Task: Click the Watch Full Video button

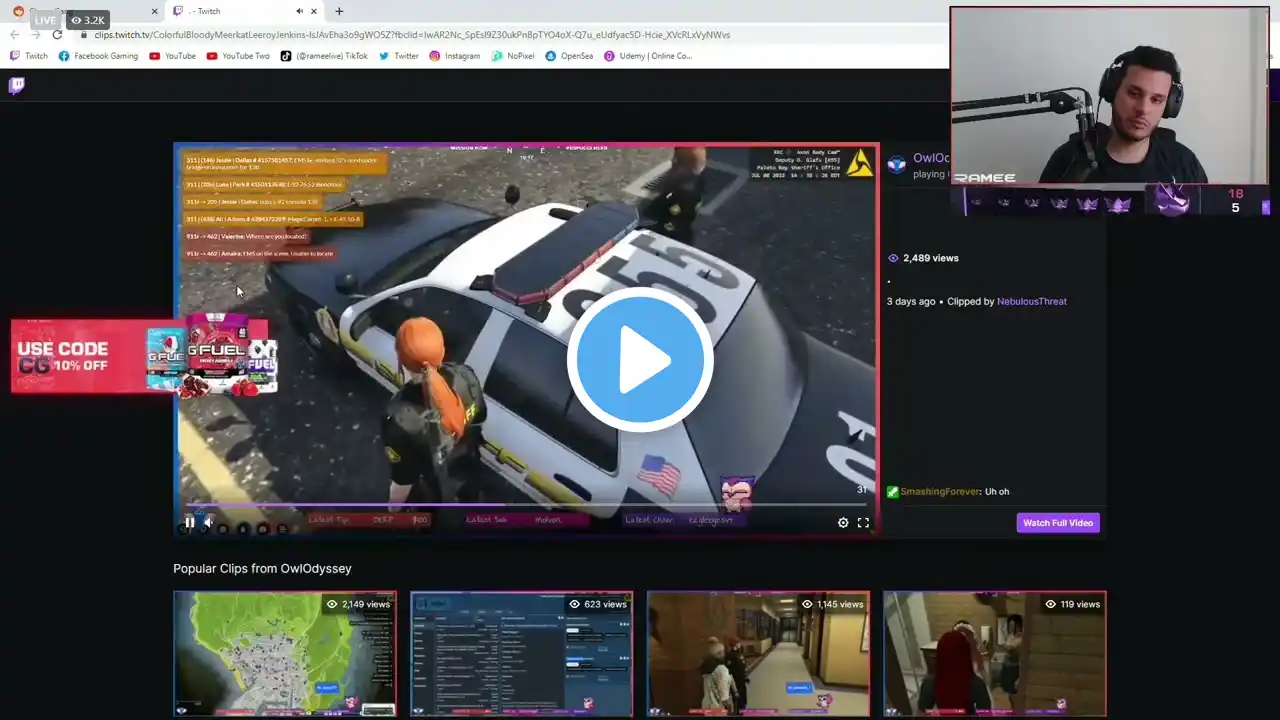Action: coord(1058,523)
